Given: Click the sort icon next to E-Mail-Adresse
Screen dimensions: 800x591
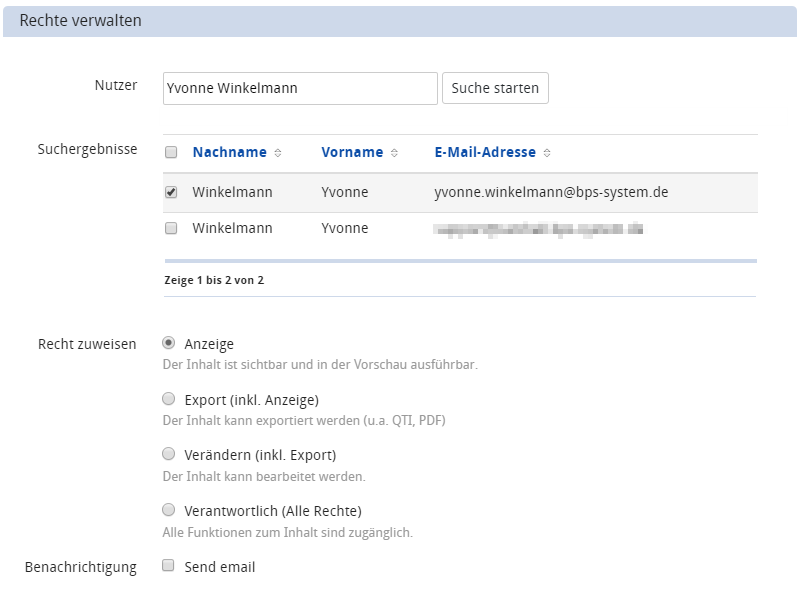Looking at the screenshot, I should [547, 153].
